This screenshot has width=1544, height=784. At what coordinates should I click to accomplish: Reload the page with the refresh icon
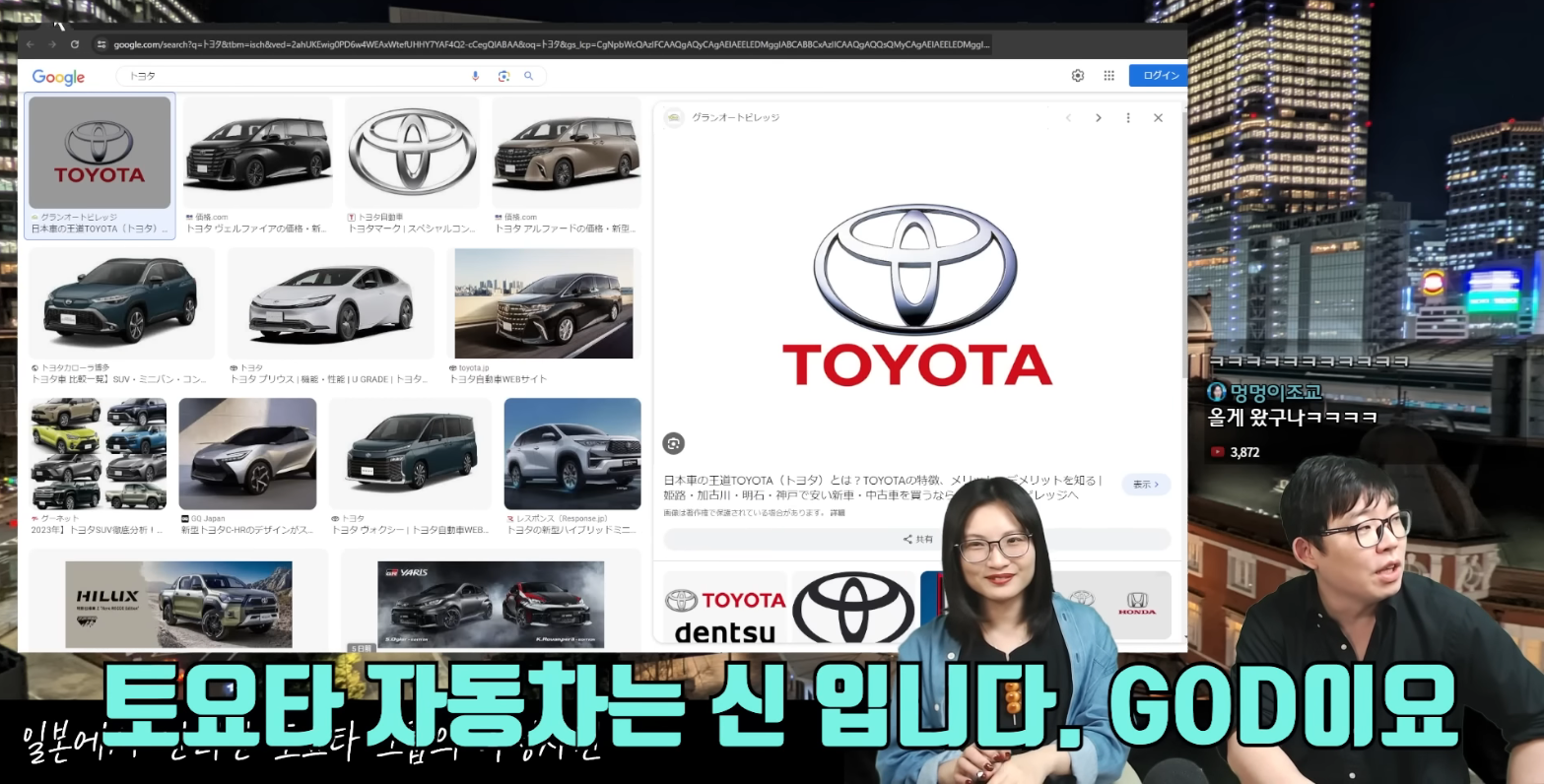[75, 43]
